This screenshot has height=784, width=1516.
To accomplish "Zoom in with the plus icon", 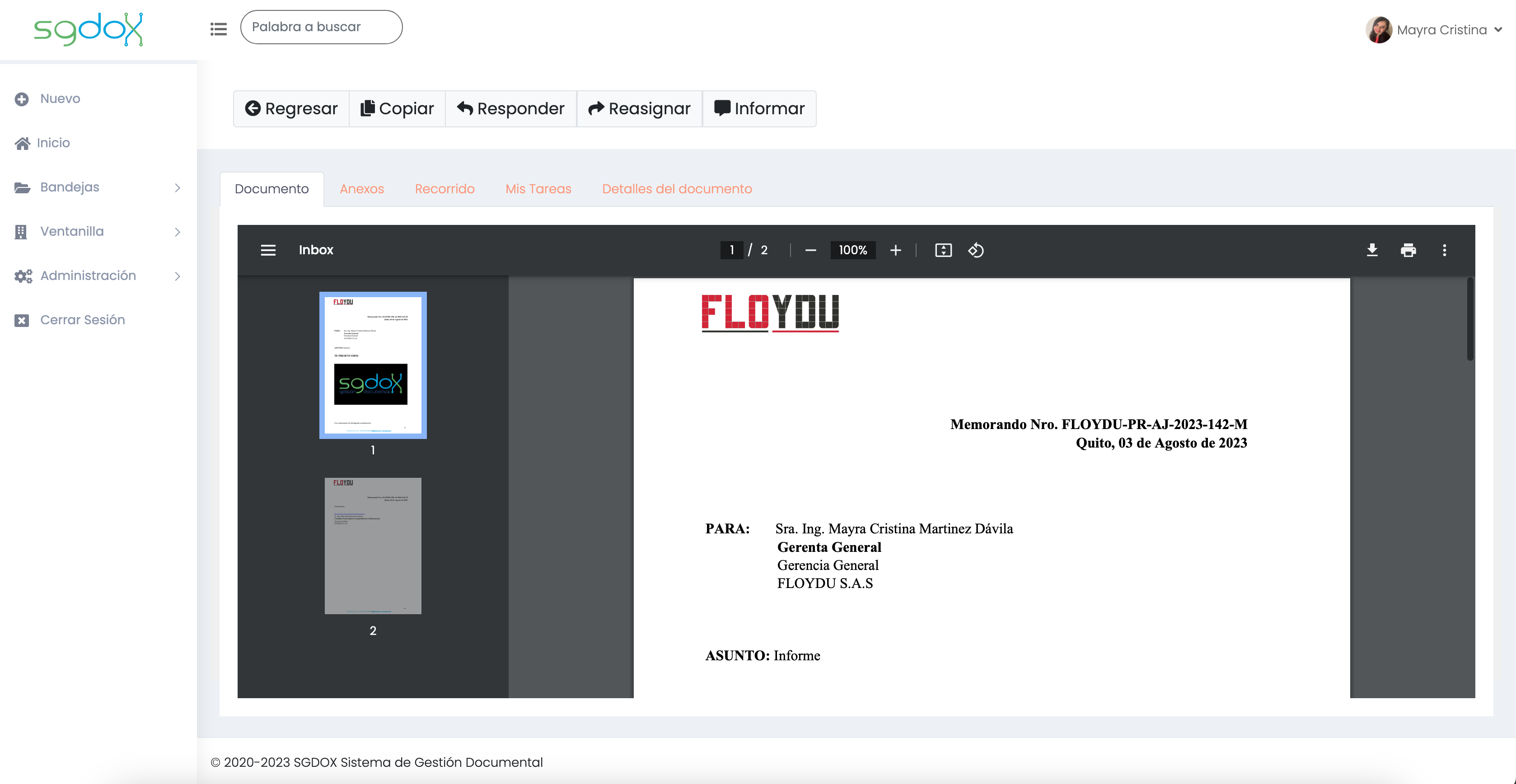I will pyautogui.click(x=895, y=250).
